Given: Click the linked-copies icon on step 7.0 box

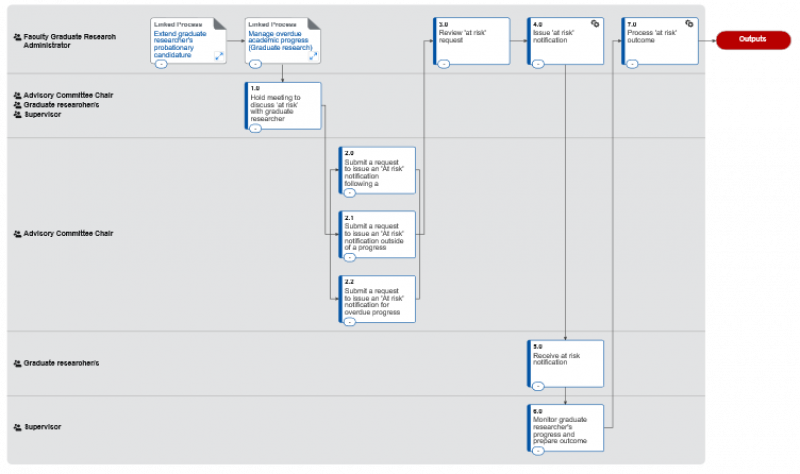Looking at the screenshot, I should [x=689, y=23].
